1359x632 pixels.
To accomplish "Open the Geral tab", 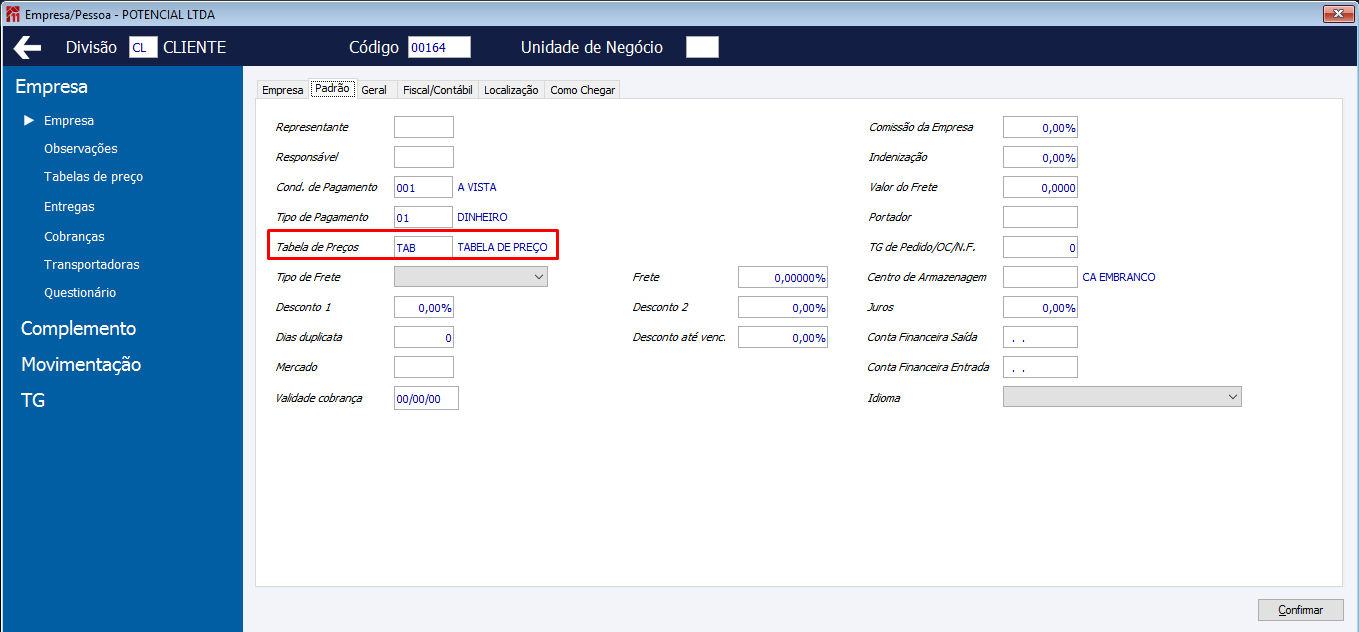I will (374, 90).
